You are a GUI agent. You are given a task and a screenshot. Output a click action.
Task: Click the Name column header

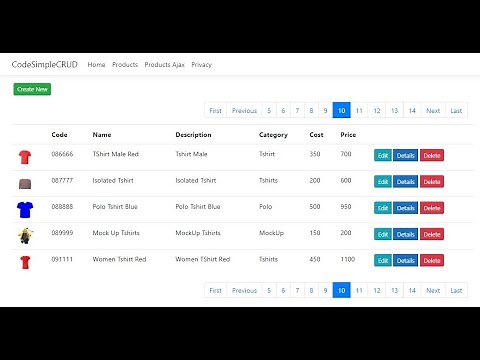(x=102, y=135)
